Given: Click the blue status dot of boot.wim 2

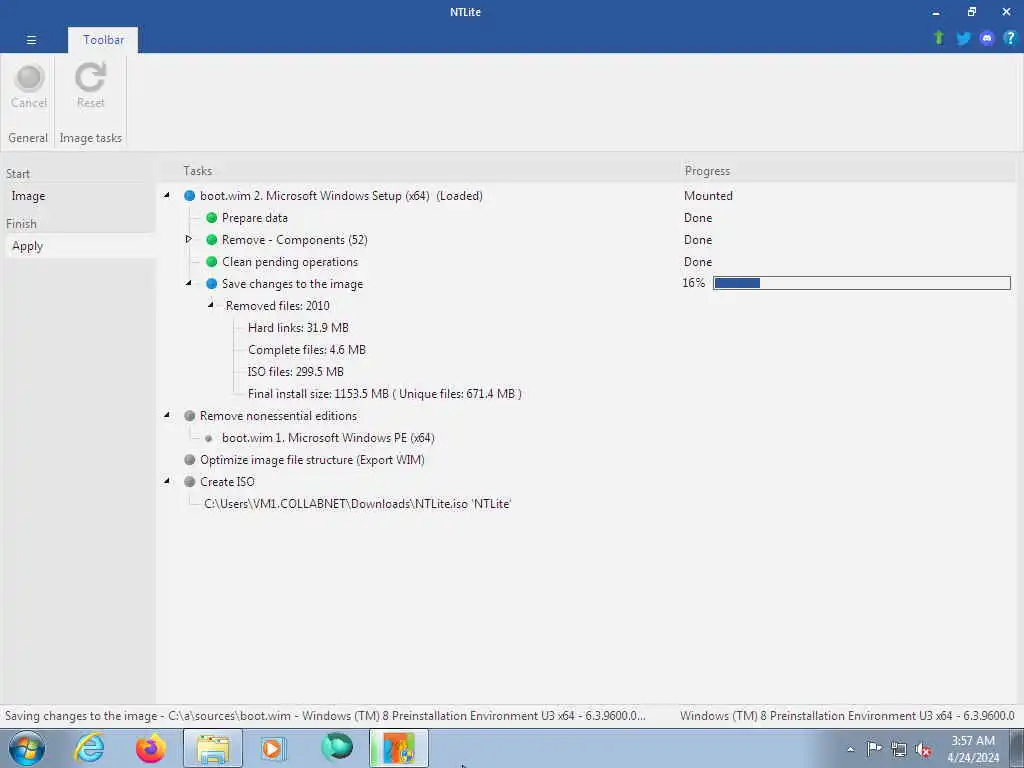Looking at the screenshot, I should click(189, 196).
